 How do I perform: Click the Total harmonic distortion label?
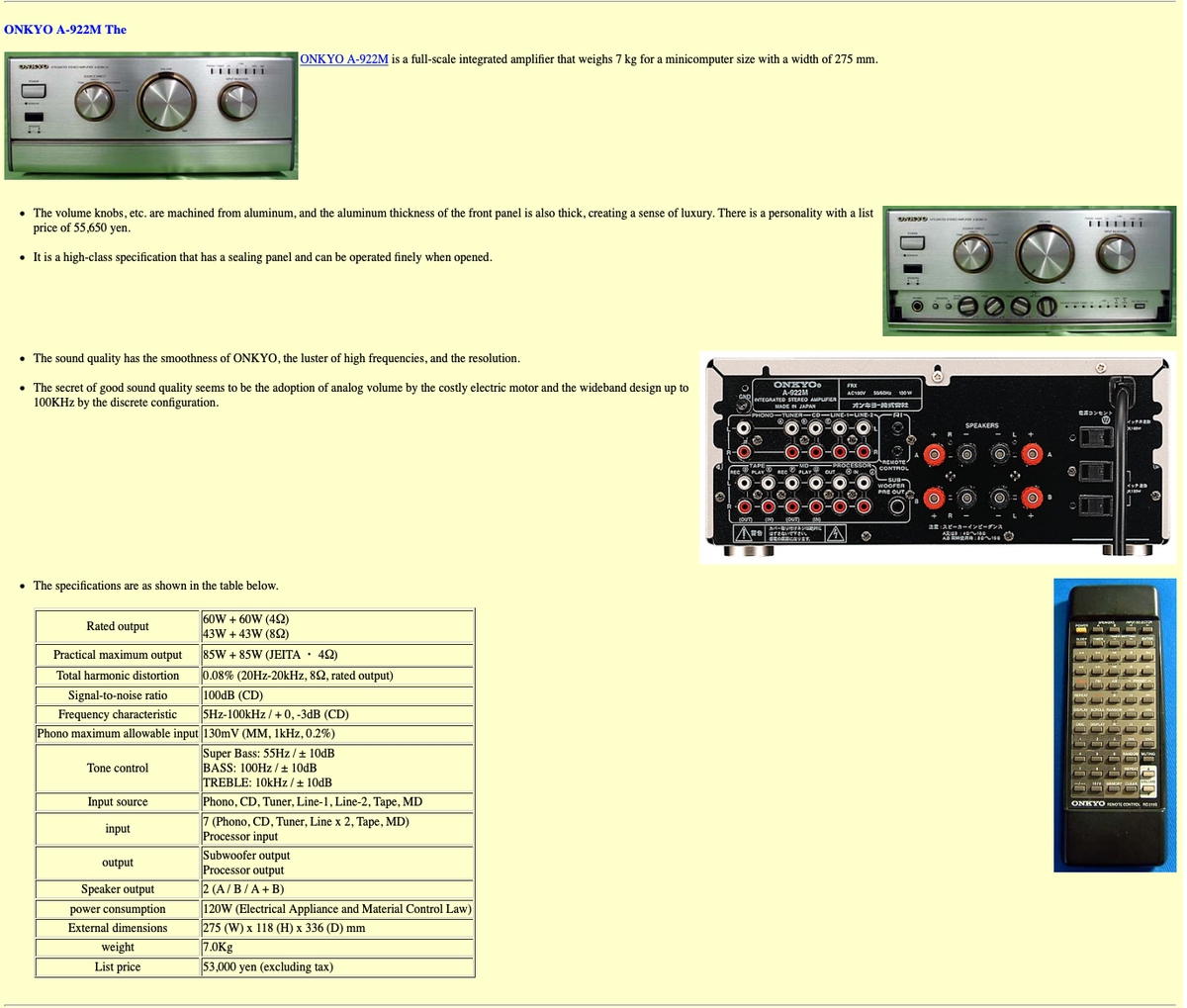pos(118,676)
